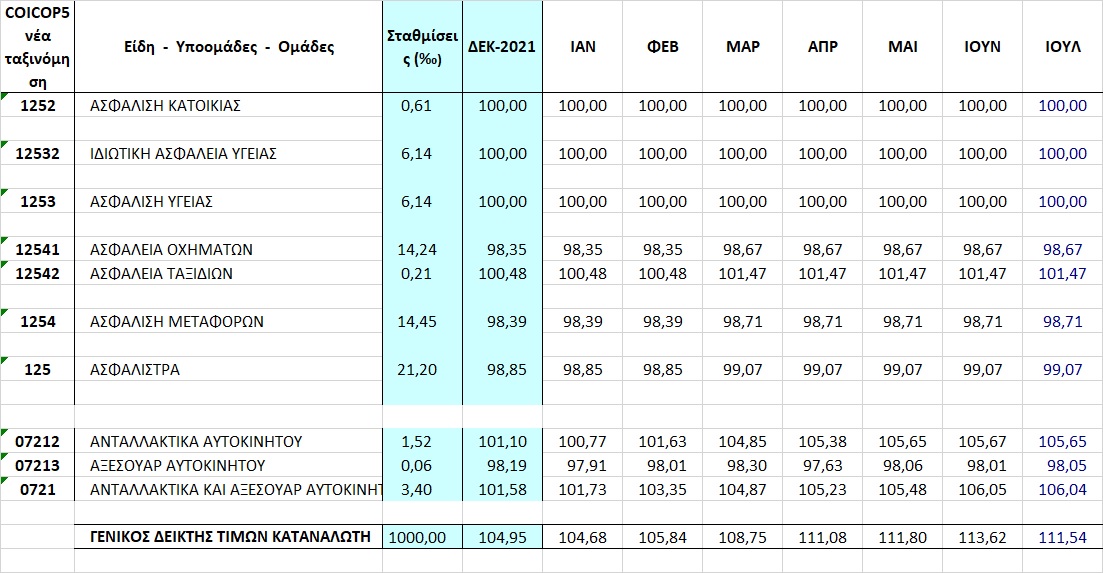1103x573 pixels.
Task: Click code cell 1254
Action: 37,321
